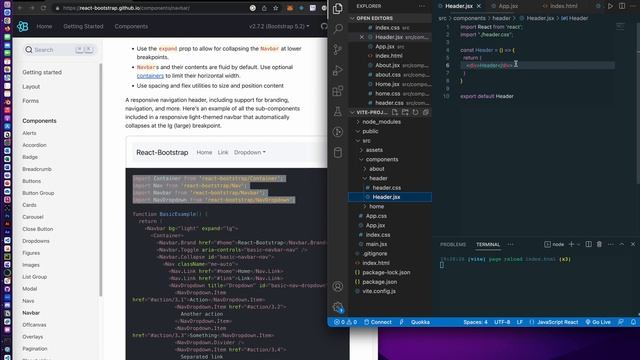Viewport: 640px width, 360px height.
Task: Collapse the src folder in explorer
Action: pos(366,140)
